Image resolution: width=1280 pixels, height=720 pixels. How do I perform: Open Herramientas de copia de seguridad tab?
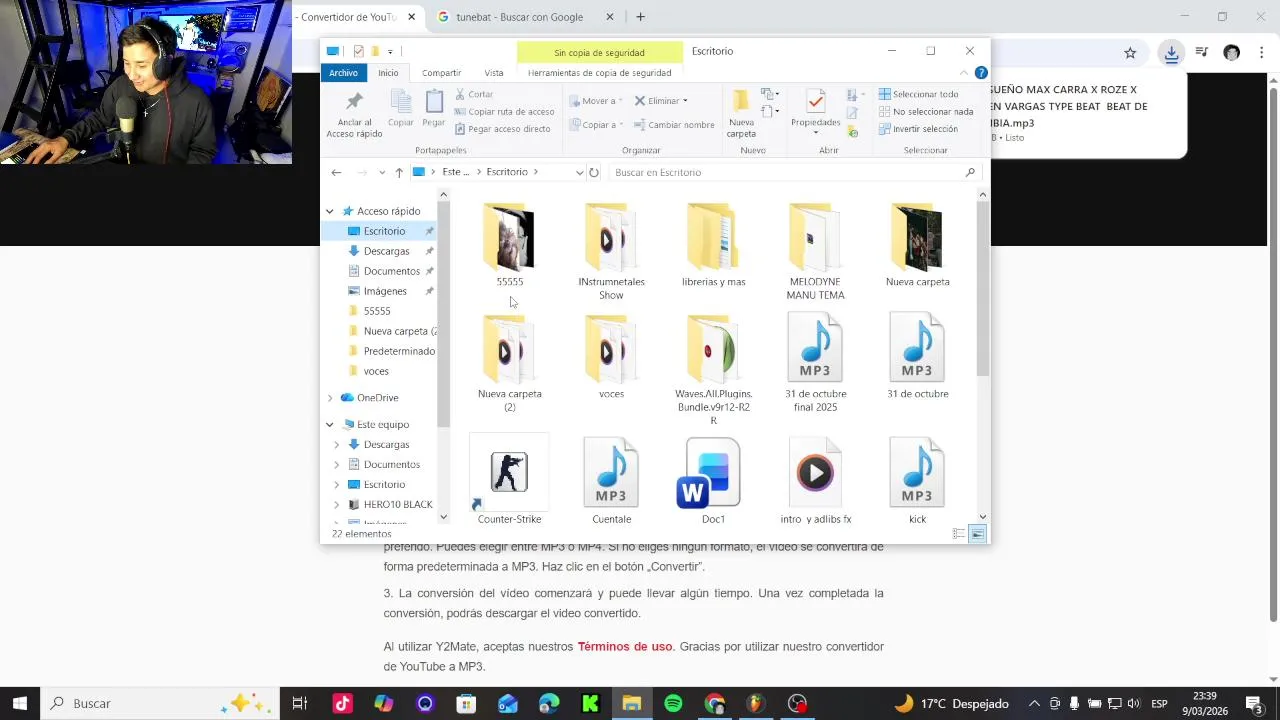coord(599,73)
